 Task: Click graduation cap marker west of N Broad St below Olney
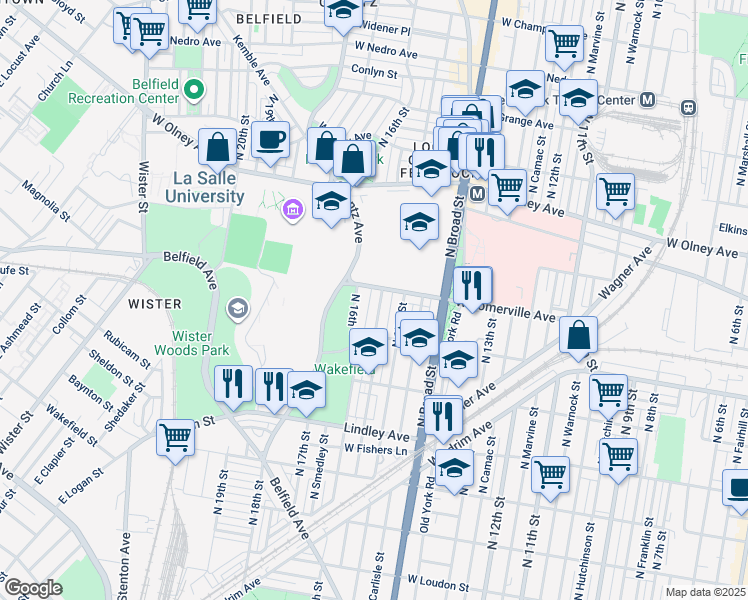pyautogui.click(x=419, y=225)
